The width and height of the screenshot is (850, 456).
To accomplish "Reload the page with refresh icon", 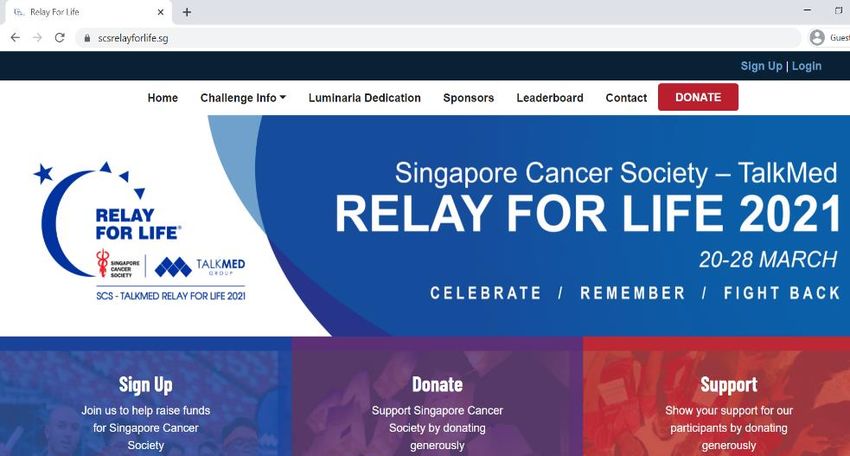I will [x=60, y=38].
